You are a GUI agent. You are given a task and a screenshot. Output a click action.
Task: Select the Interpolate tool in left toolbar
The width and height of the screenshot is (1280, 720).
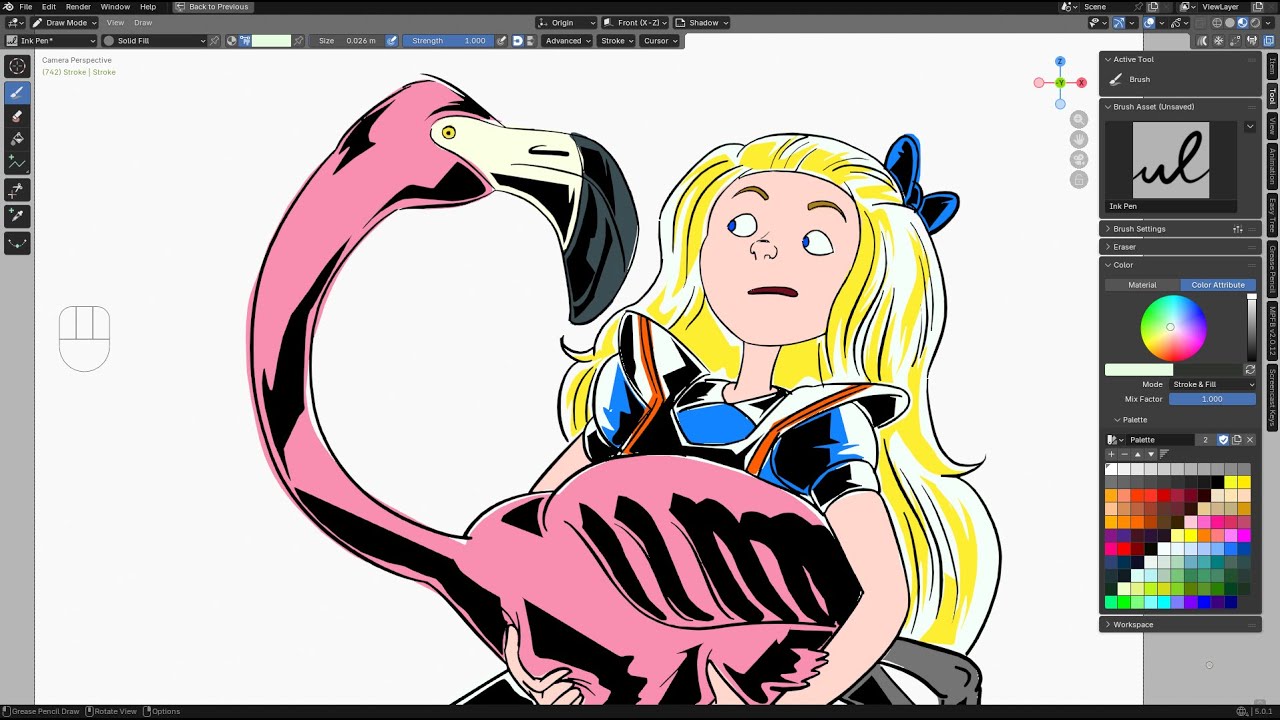point(17,242)
